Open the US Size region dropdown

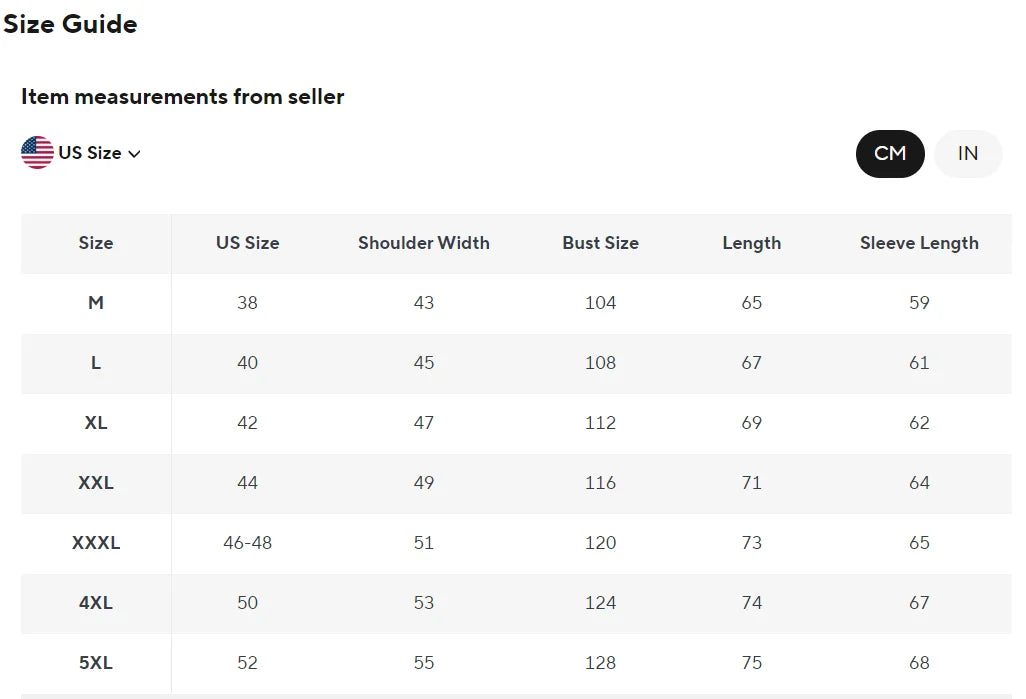pyautogui.click(x=81, y=152)
